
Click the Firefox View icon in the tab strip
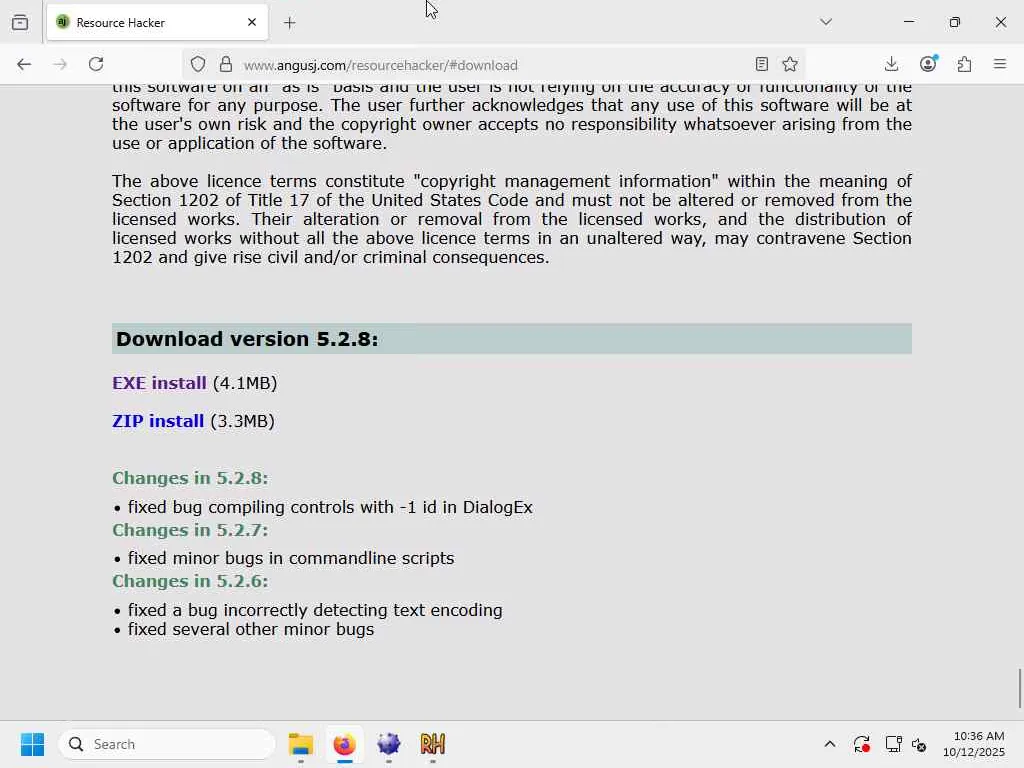coord(20,22)
